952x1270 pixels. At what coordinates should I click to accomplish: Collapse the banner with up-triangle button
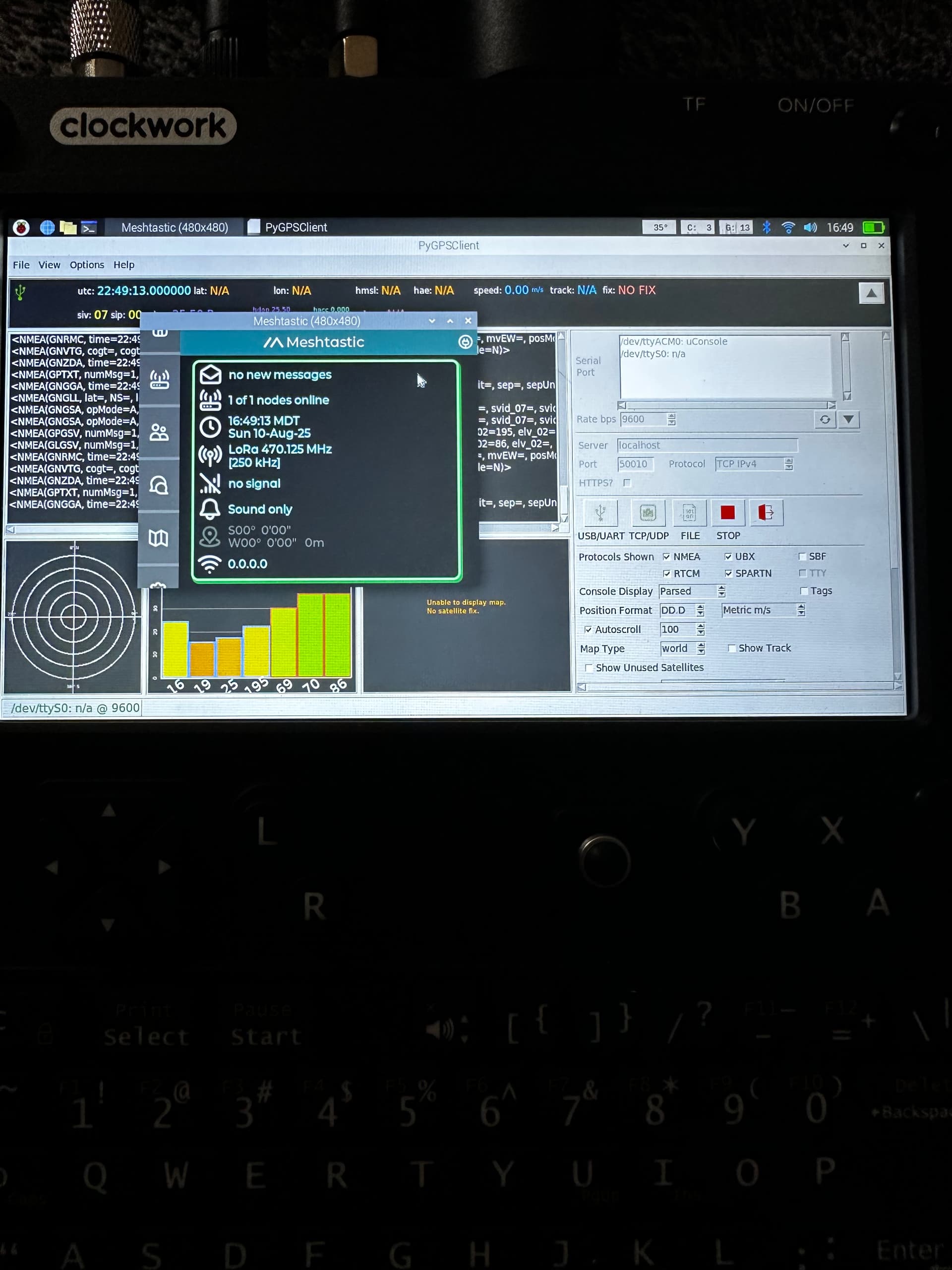tap(871, 293)
